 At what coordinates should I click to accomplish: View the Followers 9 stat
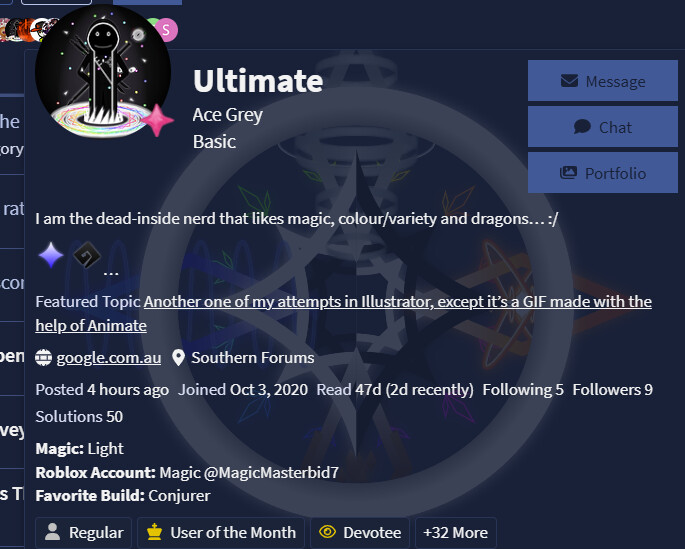(x=612, y=390)
